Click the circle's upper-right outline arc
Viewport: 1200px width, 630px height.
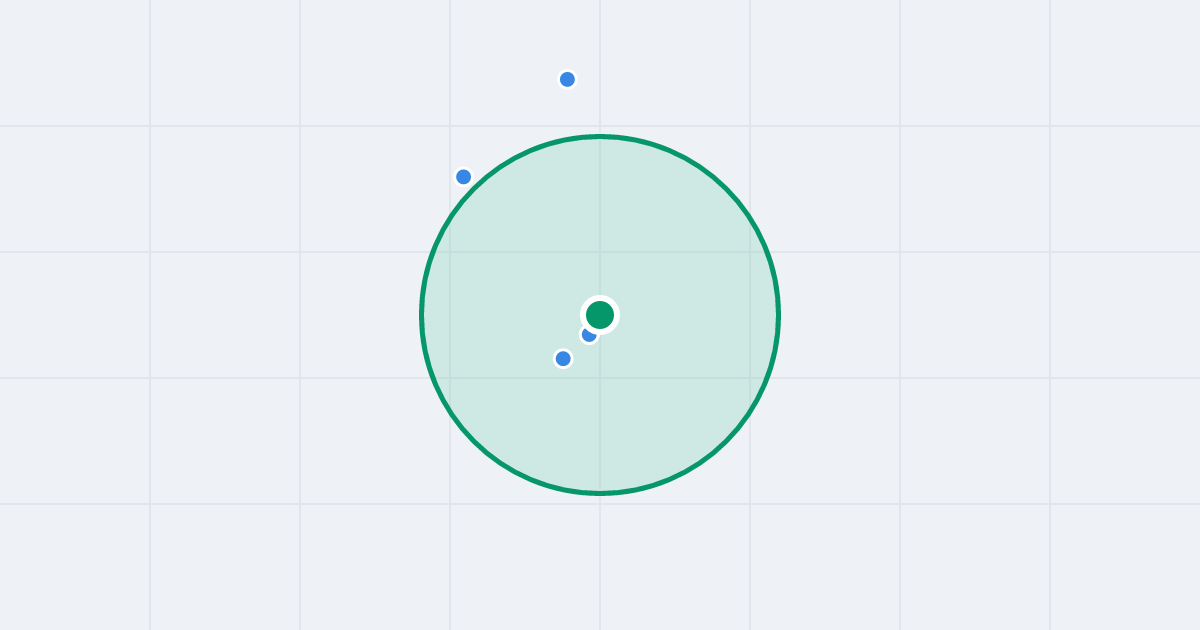(x=727, y=189)
